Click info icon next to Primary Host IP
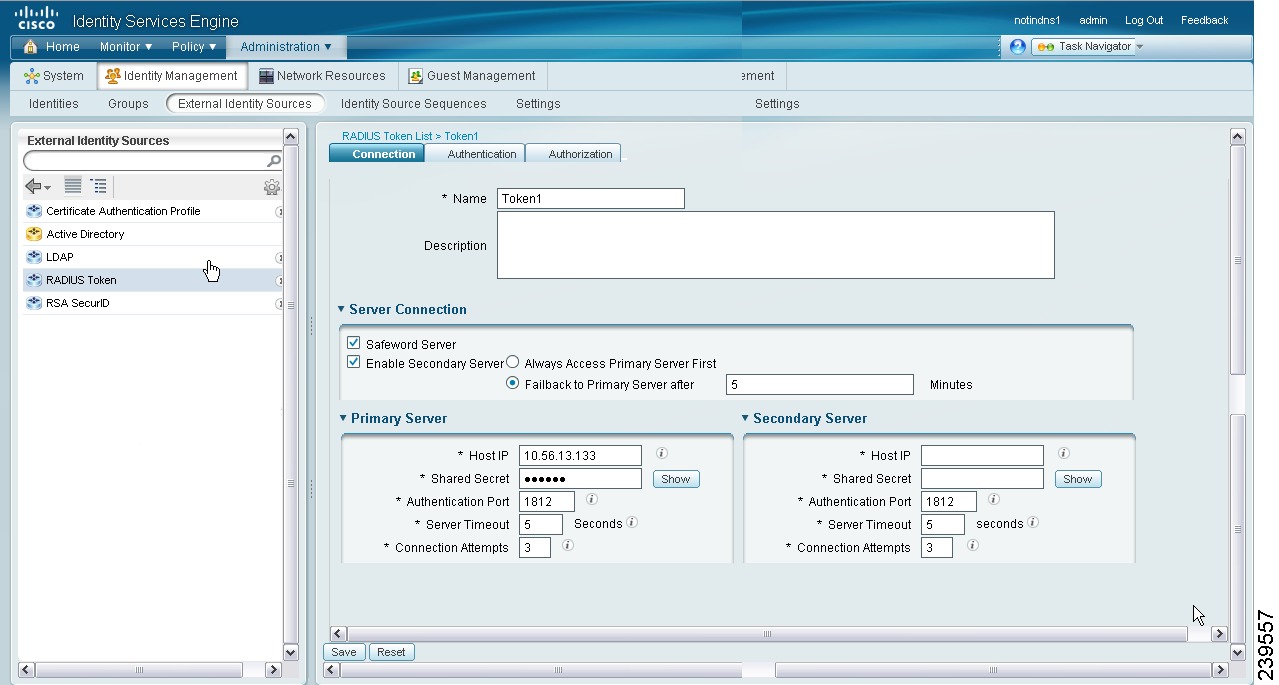 [661, 453]
